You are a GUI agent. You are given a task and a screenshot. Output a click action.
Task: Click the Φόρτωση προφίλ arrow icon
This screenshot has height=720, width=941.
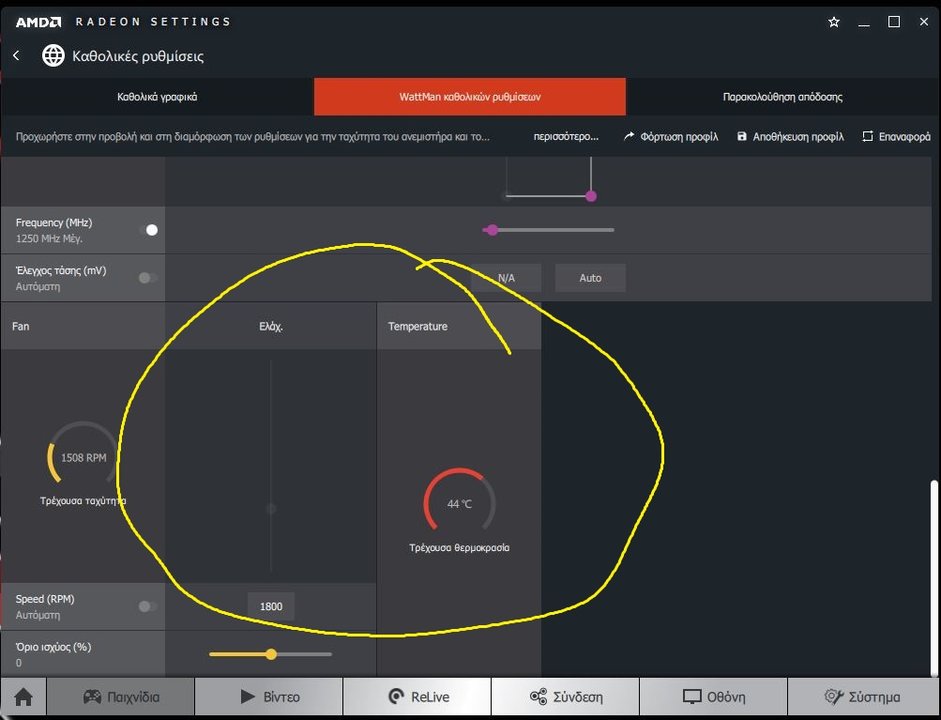tap(628, 136)
